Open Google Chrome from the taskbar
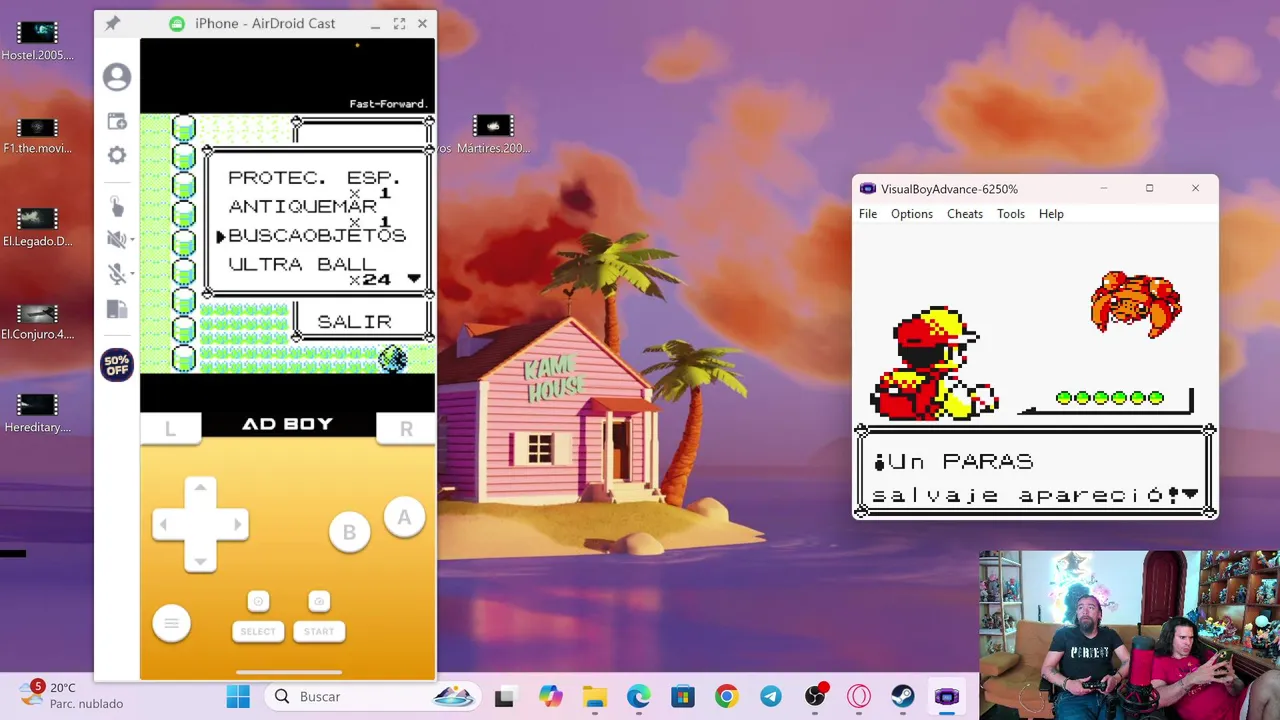The width and height of the screenshot is (1280, 720). (x=727, y=697)
